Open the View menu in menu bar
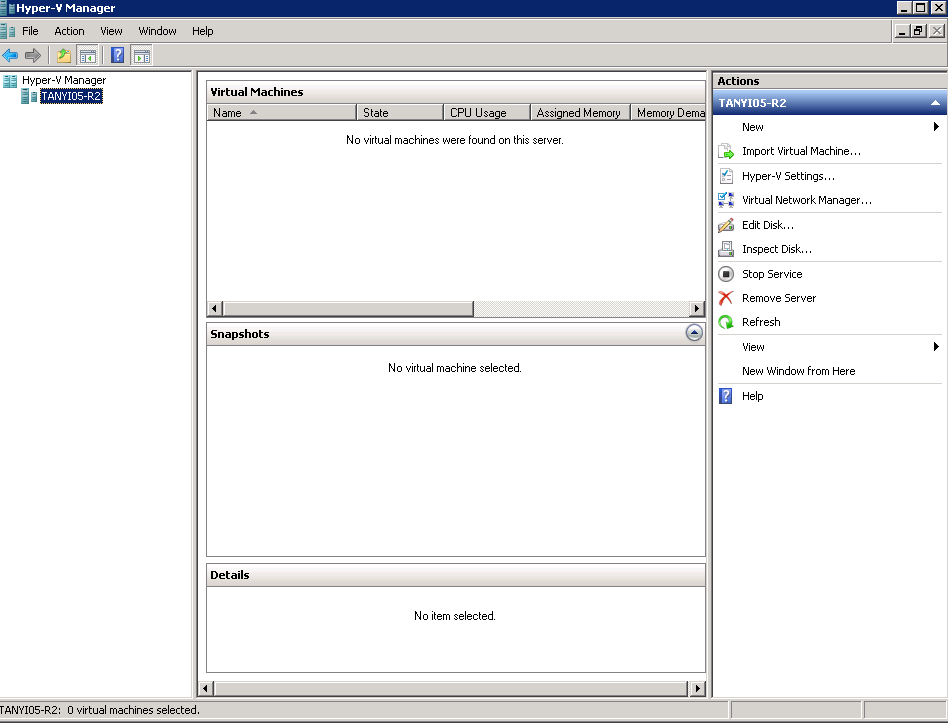The image size is (948, 723). click(111, 31)
